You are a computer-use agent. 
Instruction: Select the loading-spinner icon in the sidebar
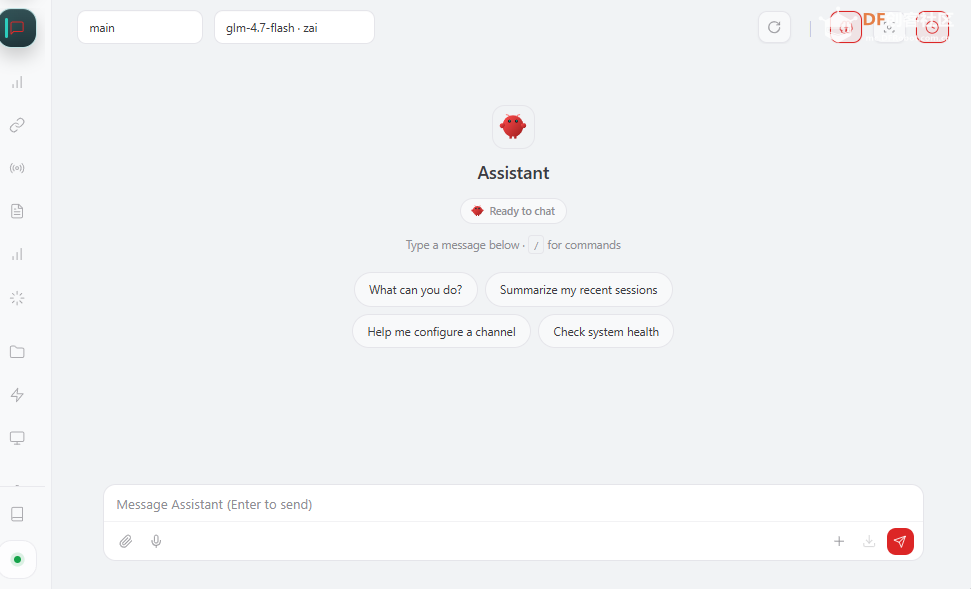coord(17,298)
